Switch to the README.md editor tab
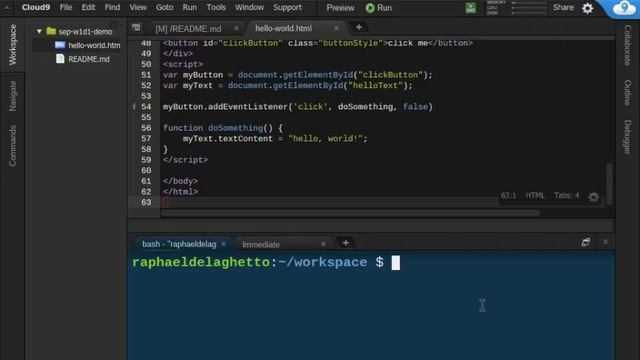This screenshot has width=640, height=360. tap(188, 29)
